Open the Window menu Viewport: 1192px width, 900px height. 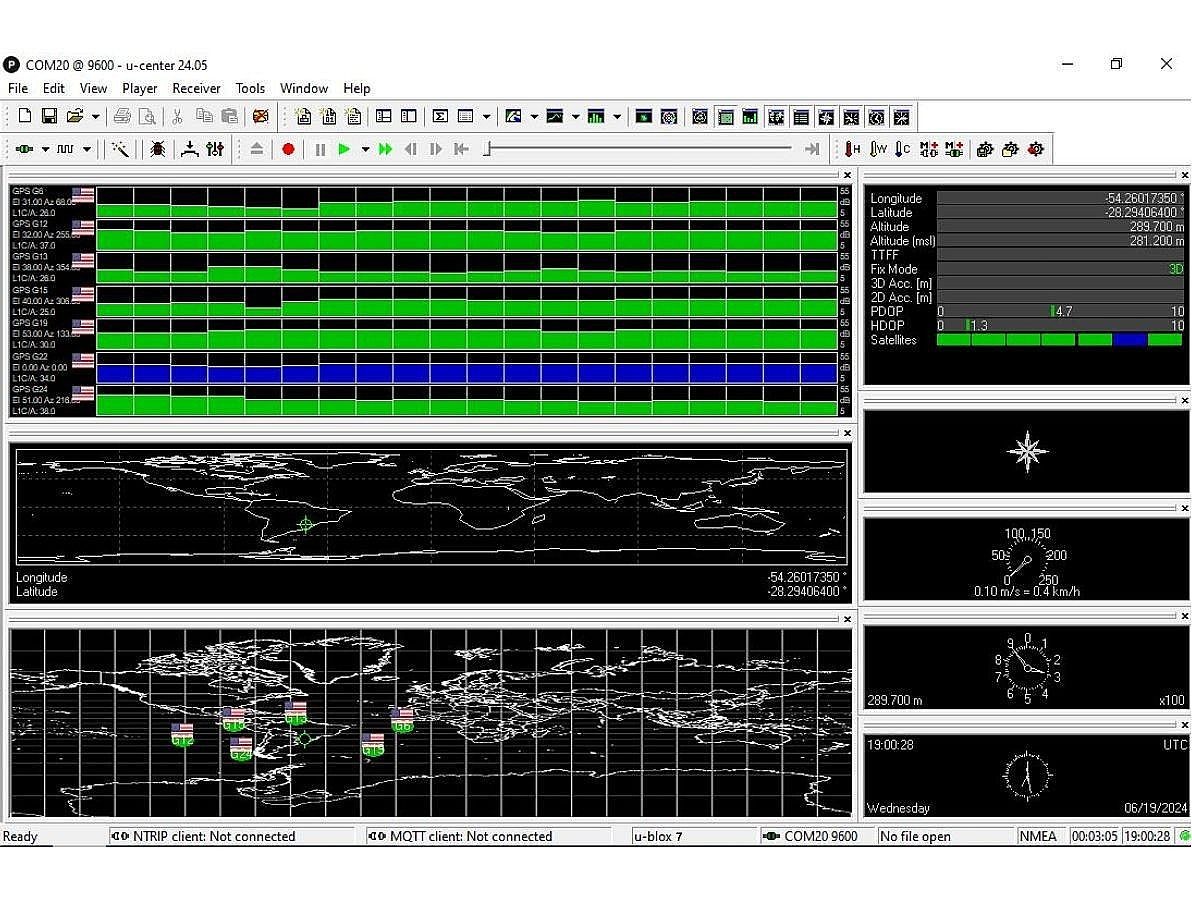click(303, 88)
